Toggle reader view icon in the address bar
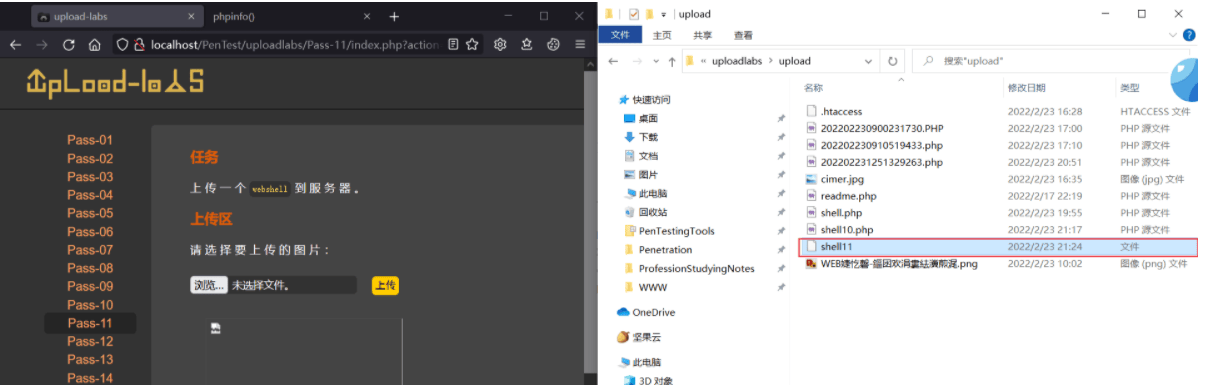 coord(453,45)
